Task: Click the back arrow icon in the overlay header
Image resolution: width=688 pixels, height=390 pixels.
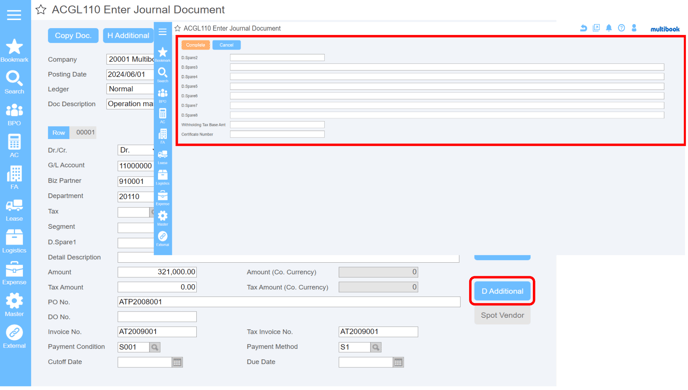Action: click(583, 28)
